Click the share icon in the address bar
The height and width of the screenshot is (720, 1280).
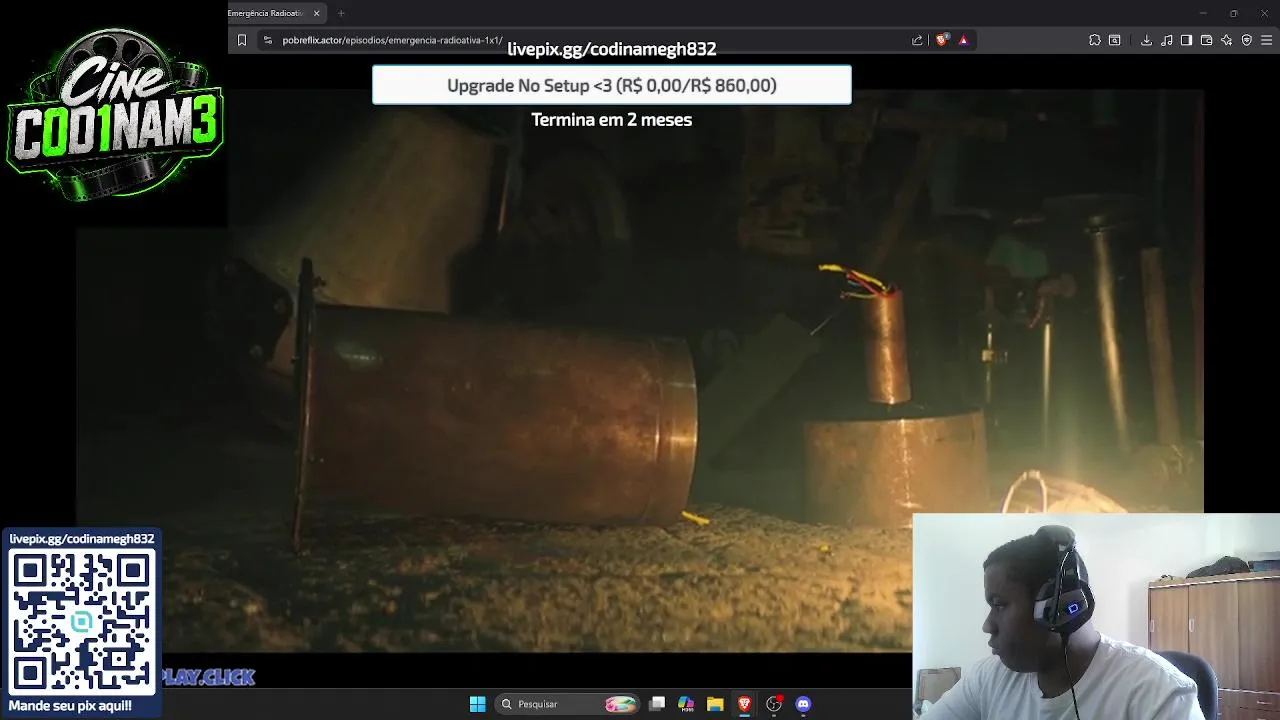tap(917, 40)
